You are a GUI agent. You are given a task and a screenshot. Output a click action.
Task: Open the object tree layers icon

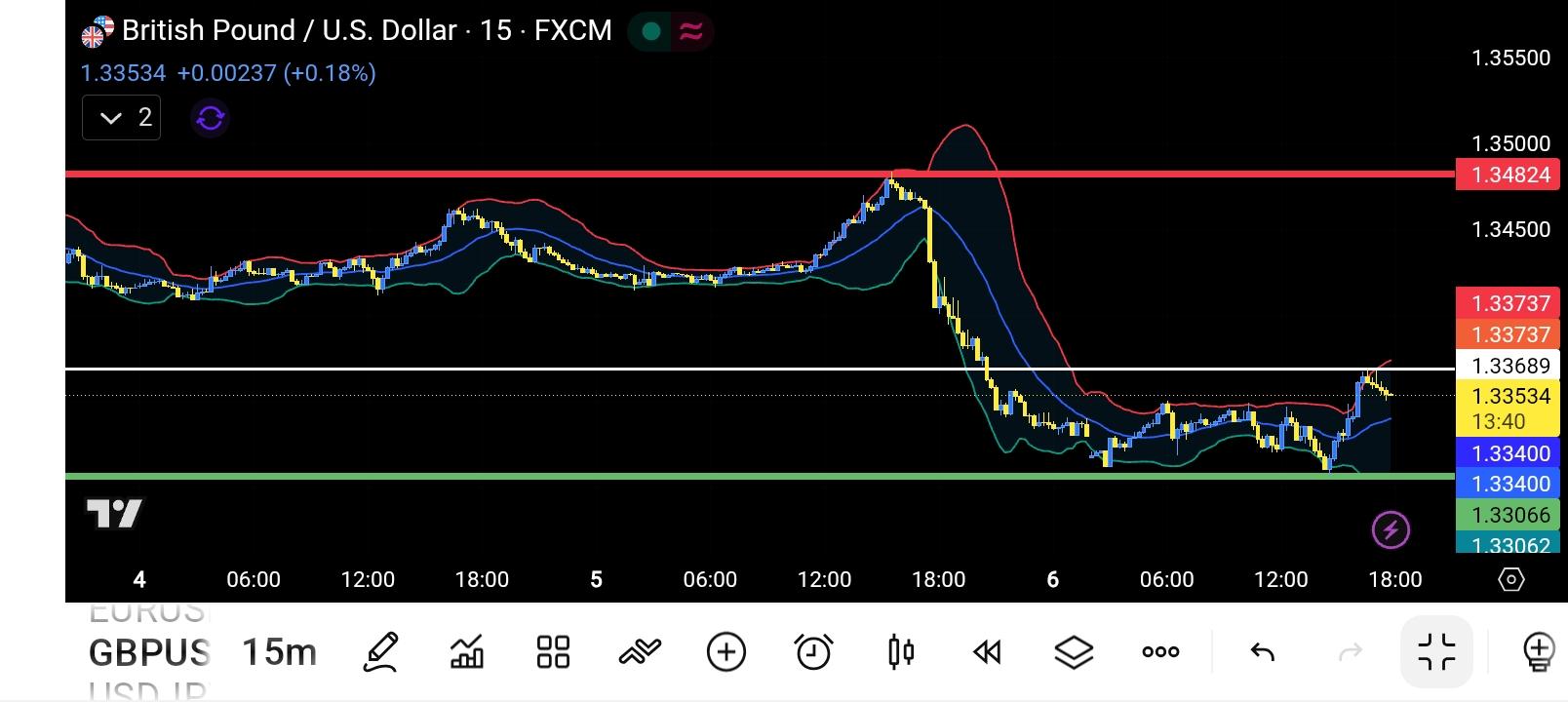(x=1074, y=651)
